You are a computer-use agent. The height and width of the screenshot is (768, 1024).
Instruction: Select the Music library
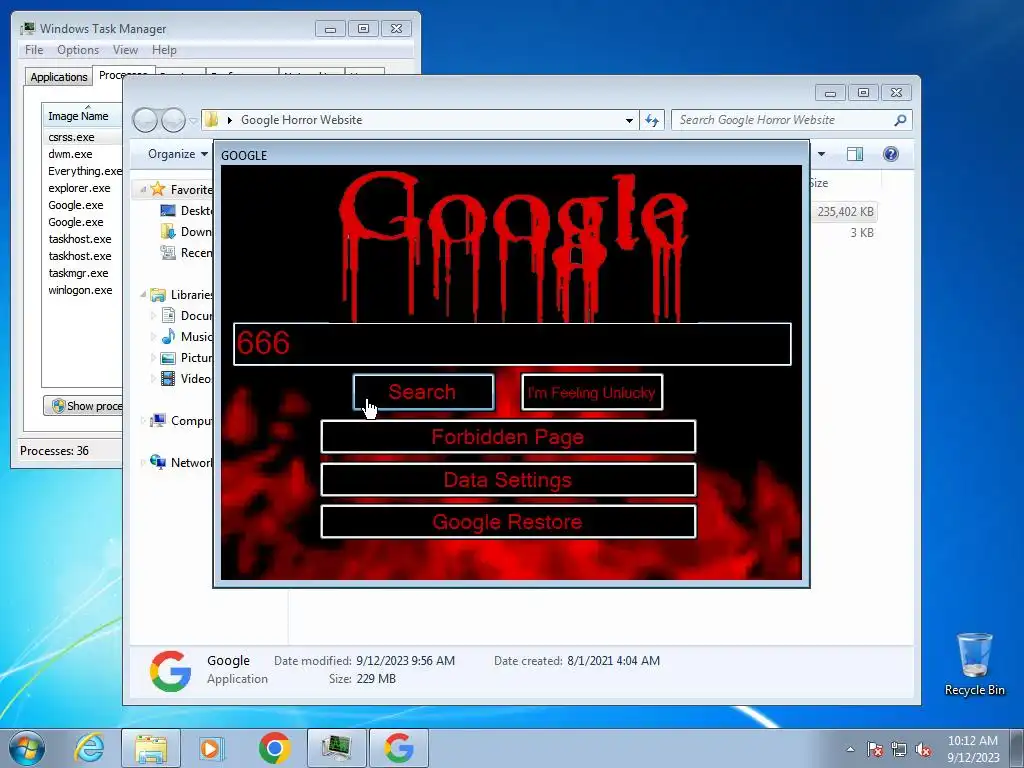coord(187,336)
